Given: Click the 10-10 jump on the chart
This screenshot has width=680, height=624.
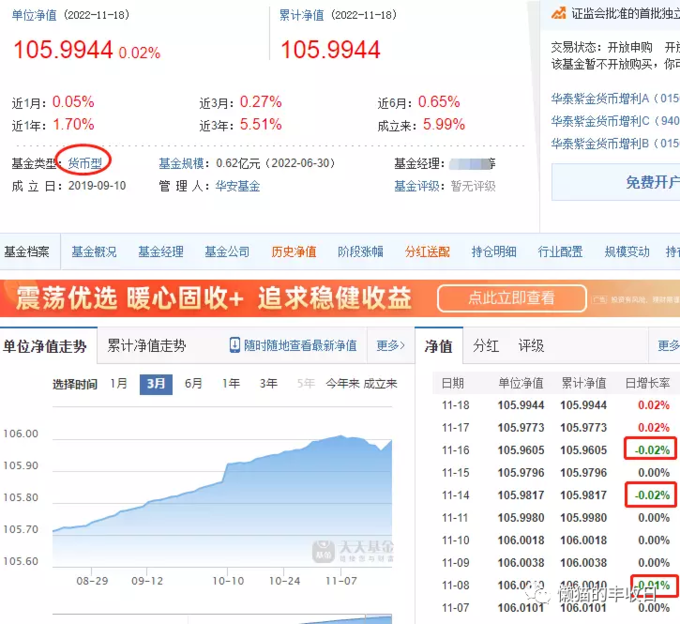Looking at the screenshot, I should [x=226, y=472].
